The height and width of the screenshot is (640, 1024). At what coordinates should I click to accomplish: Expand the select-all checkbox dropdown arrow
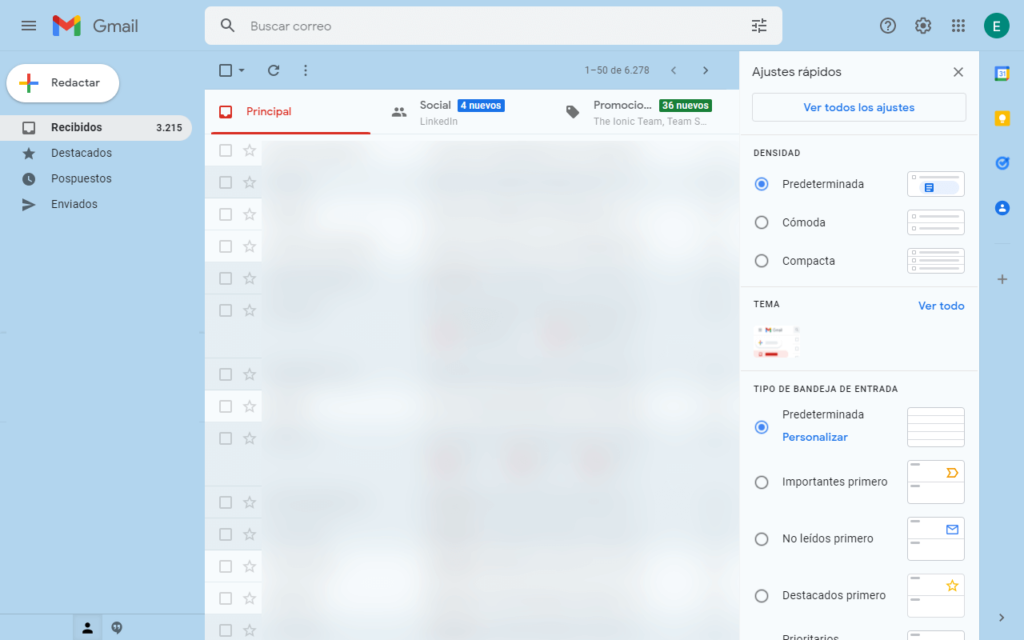point(242,71)
